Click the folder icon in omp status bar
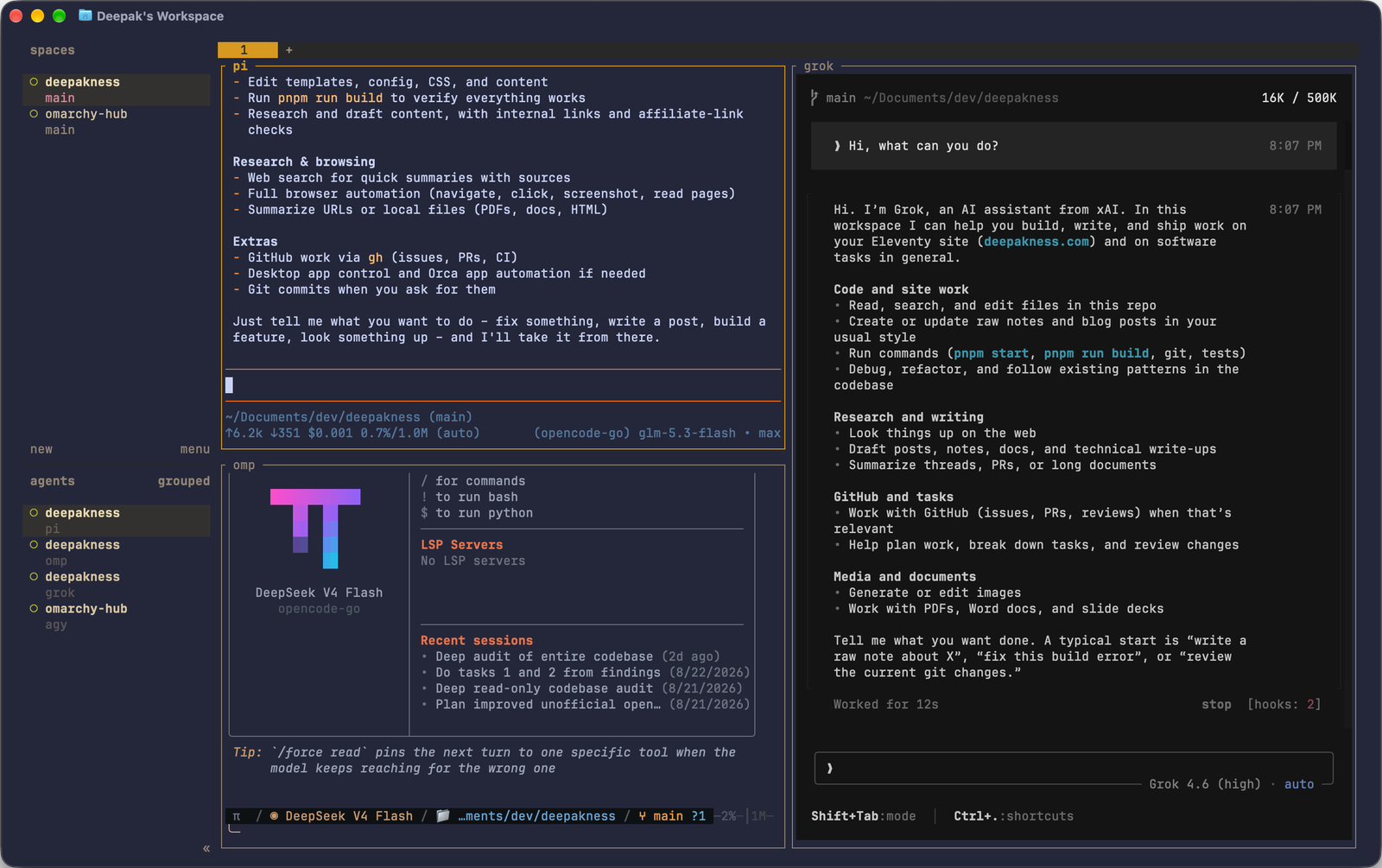1382x868 pixels. coord(443,816)
